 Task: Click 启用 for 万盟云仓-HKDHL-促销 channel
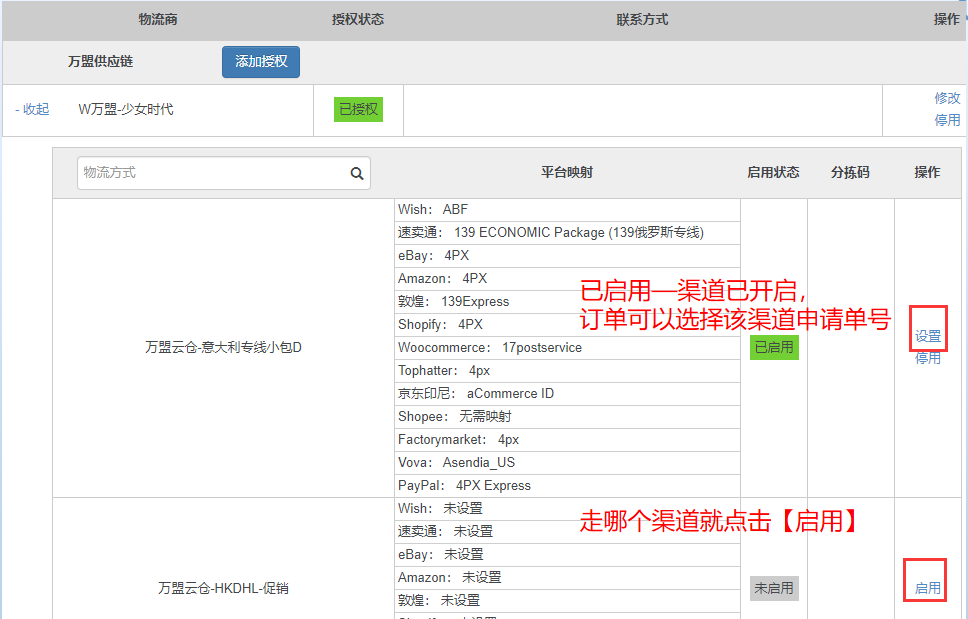click(928, 588)
